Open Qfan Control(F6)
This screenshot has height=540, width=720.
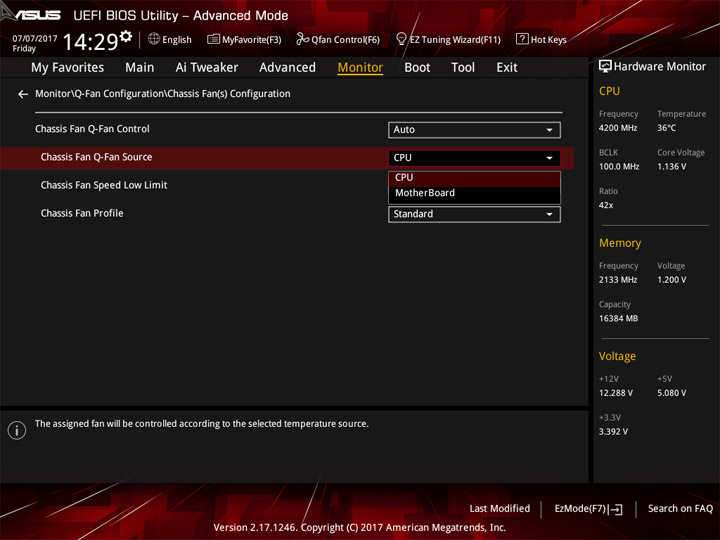point(338,39)
